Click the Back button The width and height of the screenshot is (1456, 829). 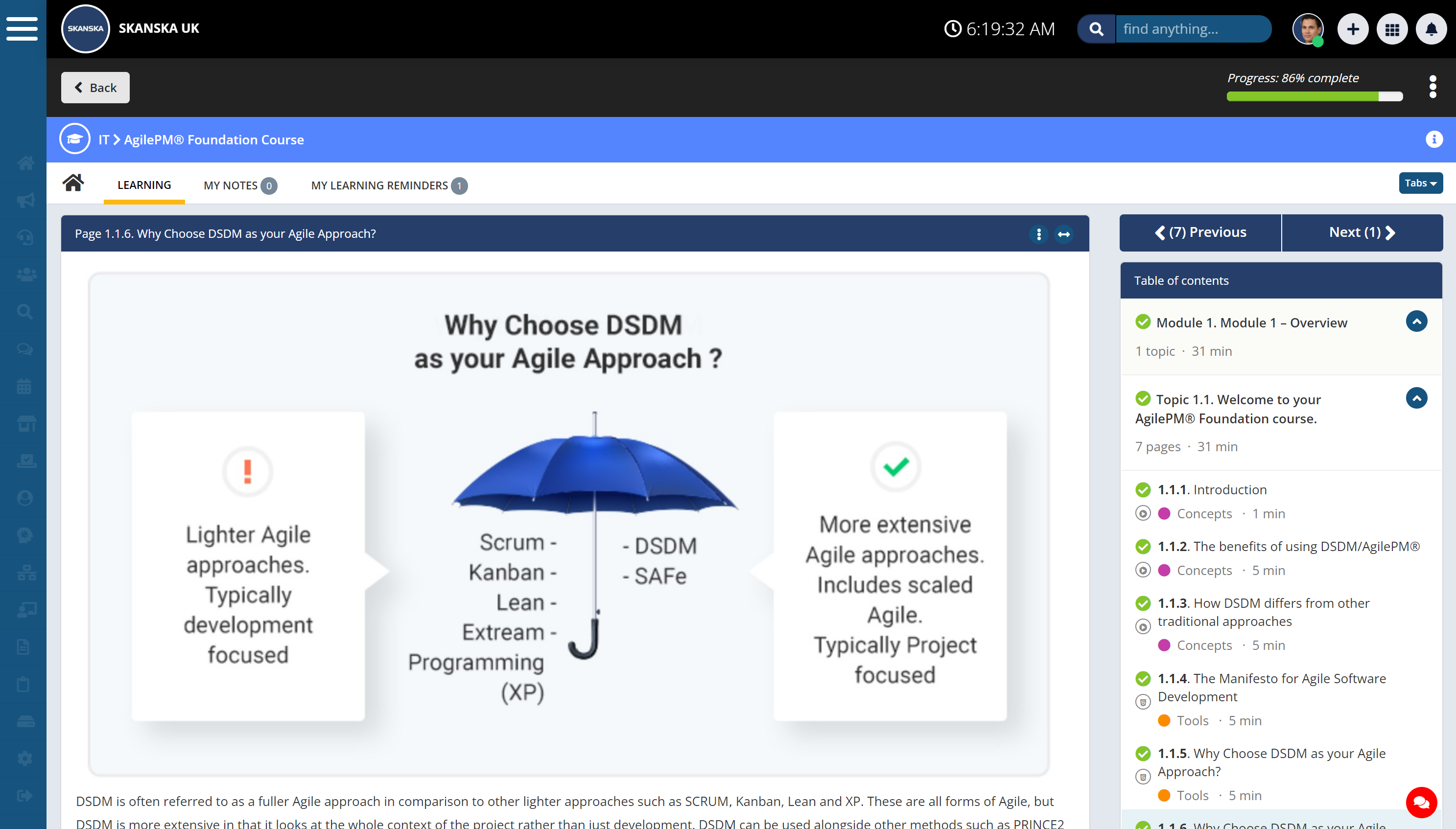point(95,88)
